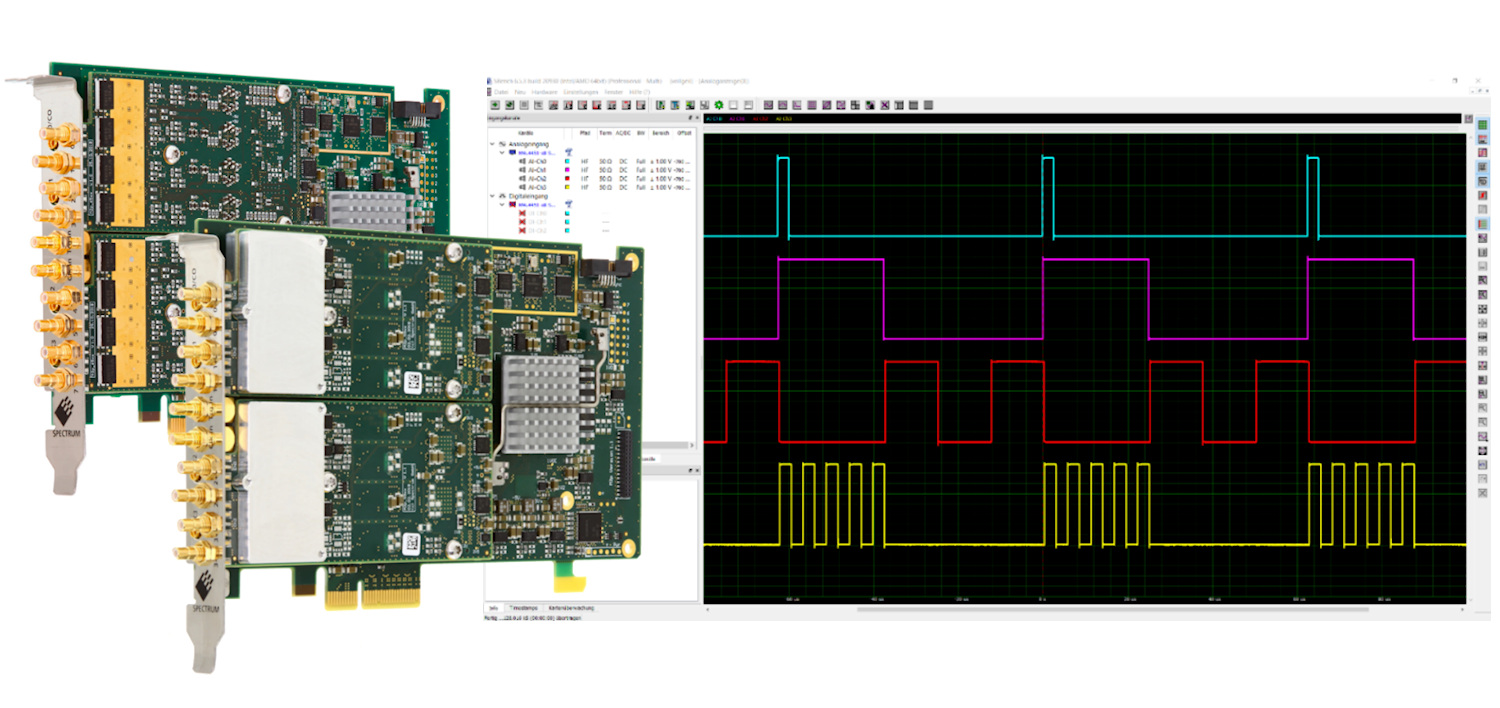Click the pin button on the Eingangskanäle panel
Screen dimensions: 1500x708
pyautogui.click(x=691, y=117)
